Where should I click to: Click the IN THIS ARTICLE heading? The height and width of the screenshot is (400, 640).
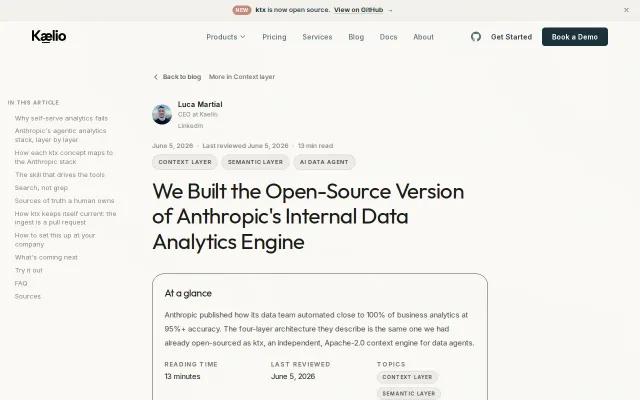click(33, 102)
